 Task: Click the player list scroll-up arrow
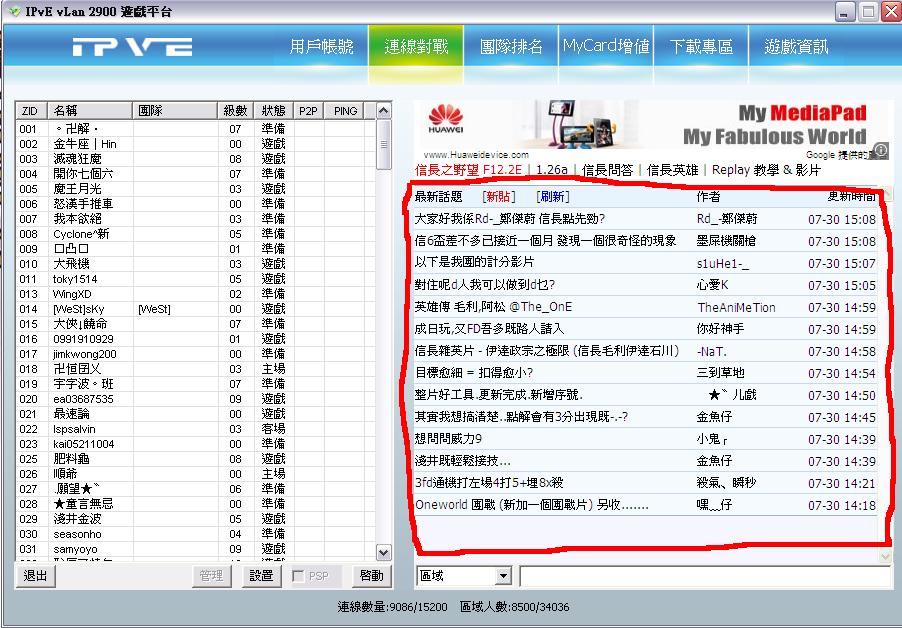[x=384, y=110]
